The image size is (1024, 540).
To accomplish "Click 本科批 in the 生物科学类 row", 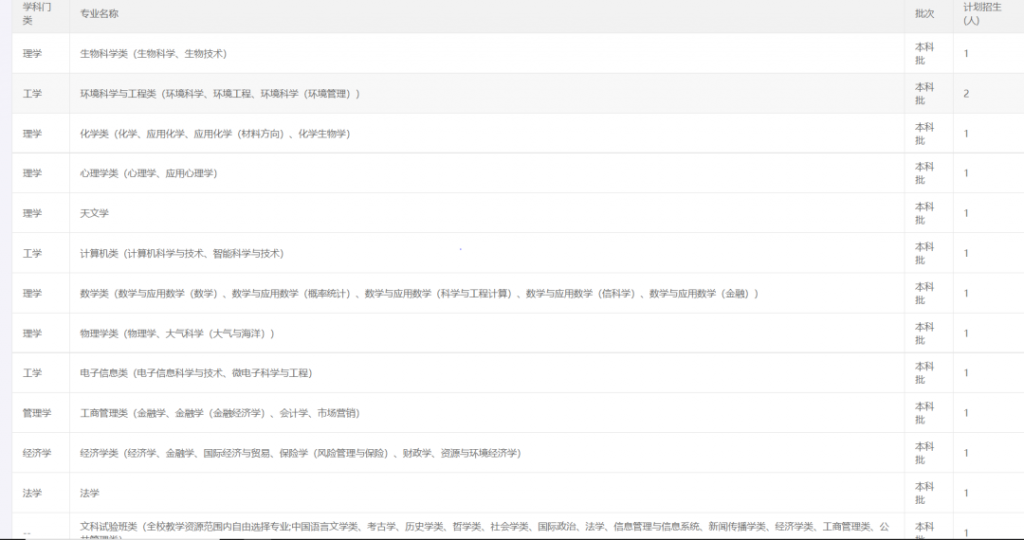I will (924, 54).
